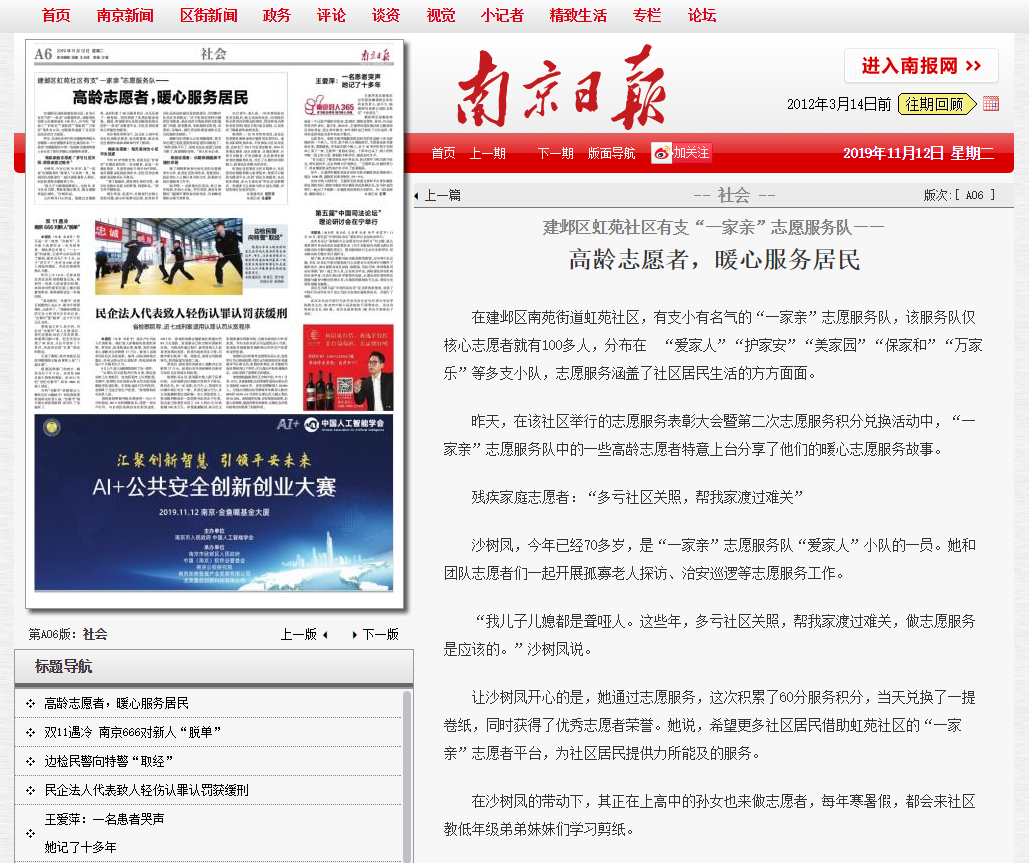Screen dimensions: 1029x863
Task: Open the 首页 top menu item
Action: (x=56, y=15)
